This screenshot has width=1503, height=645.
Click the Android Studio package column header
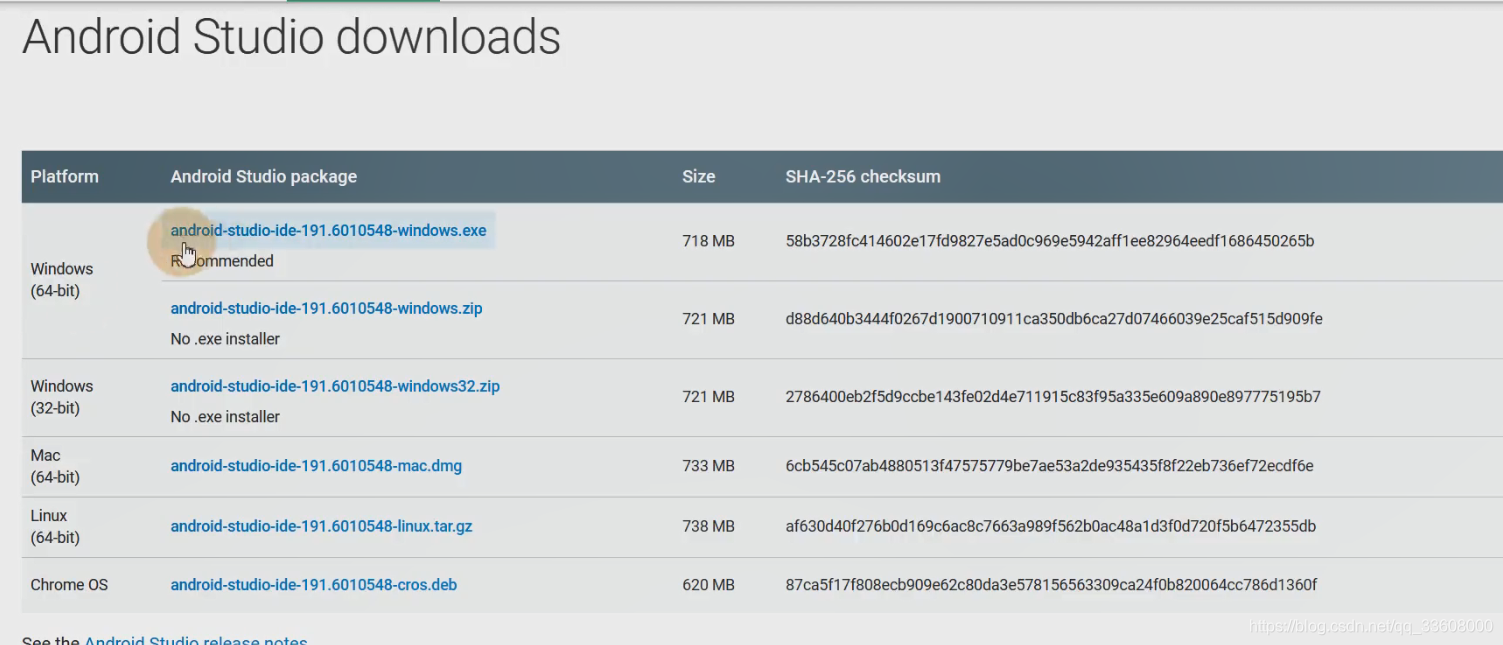[x=264, y=176]
